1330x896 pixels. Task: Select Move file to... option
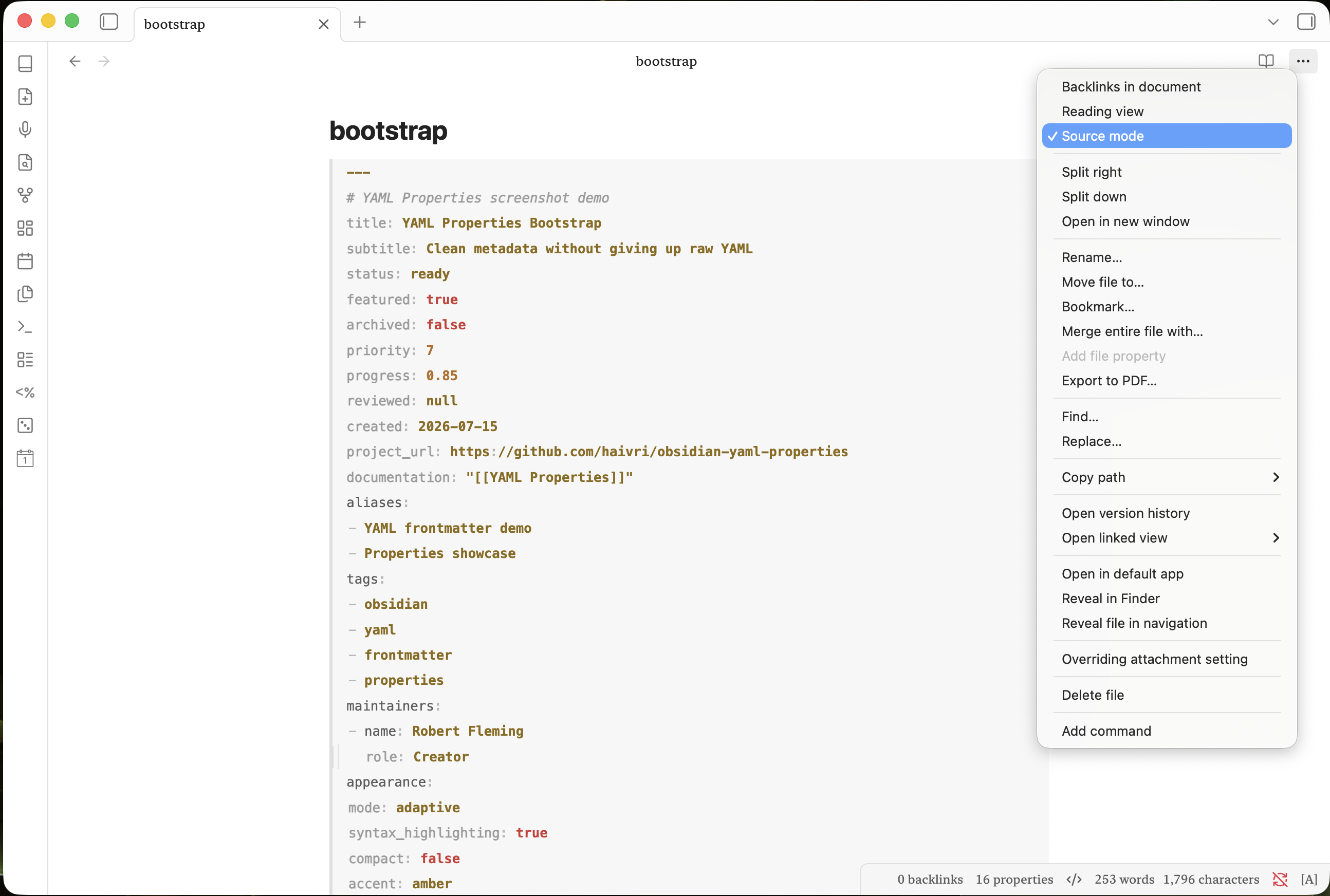coord(1167,282)
